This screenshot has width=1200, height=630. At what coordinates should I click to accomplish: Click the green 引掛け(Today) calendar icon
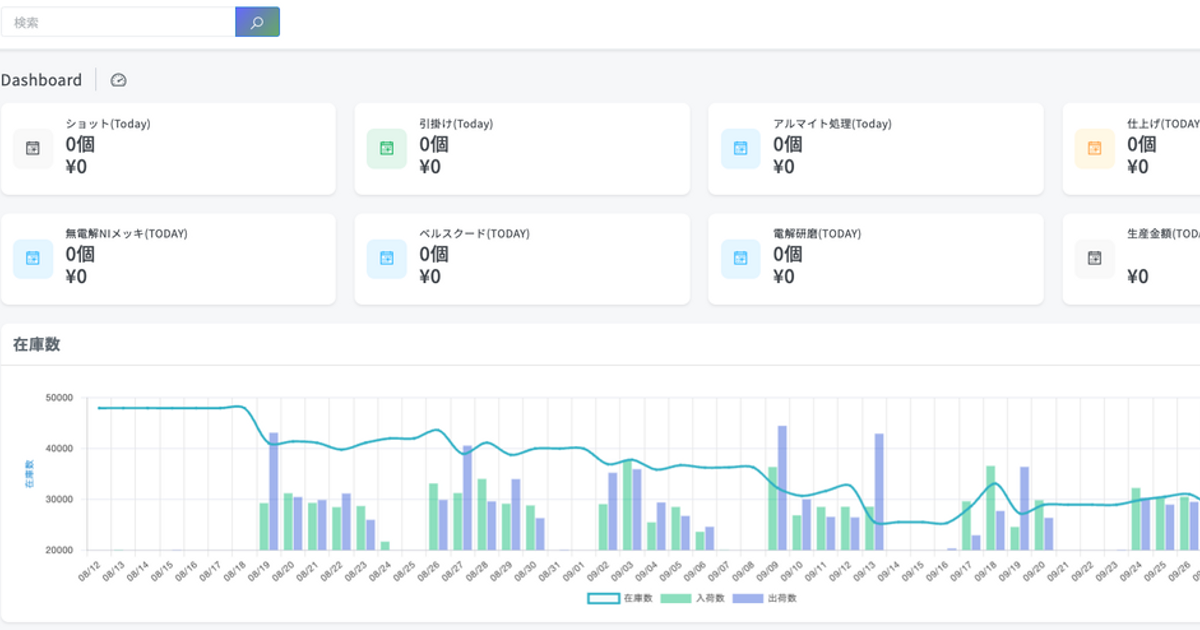pyautogui.click(x=387, y=148)
